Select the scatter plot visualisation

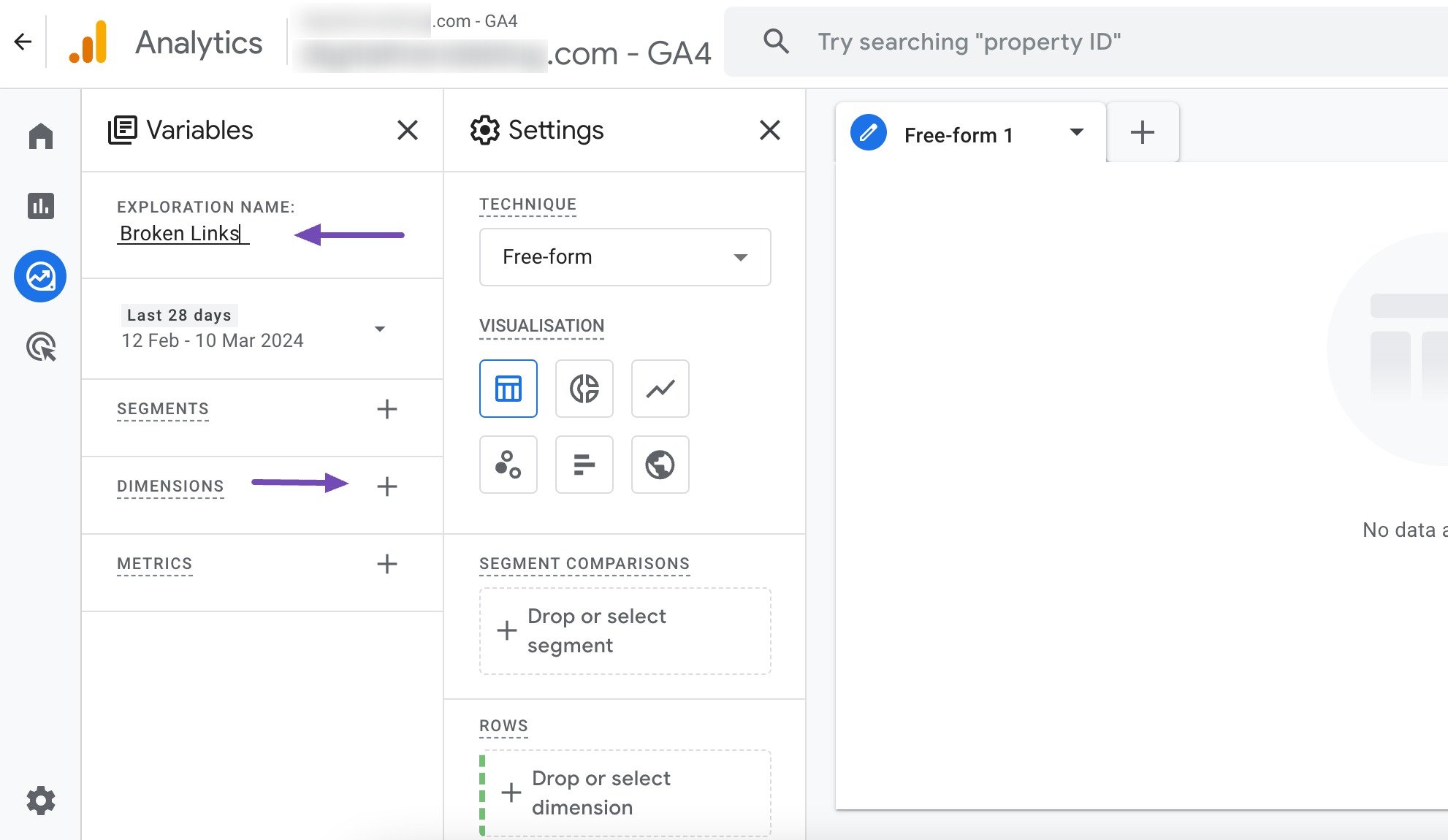[508, 465]
